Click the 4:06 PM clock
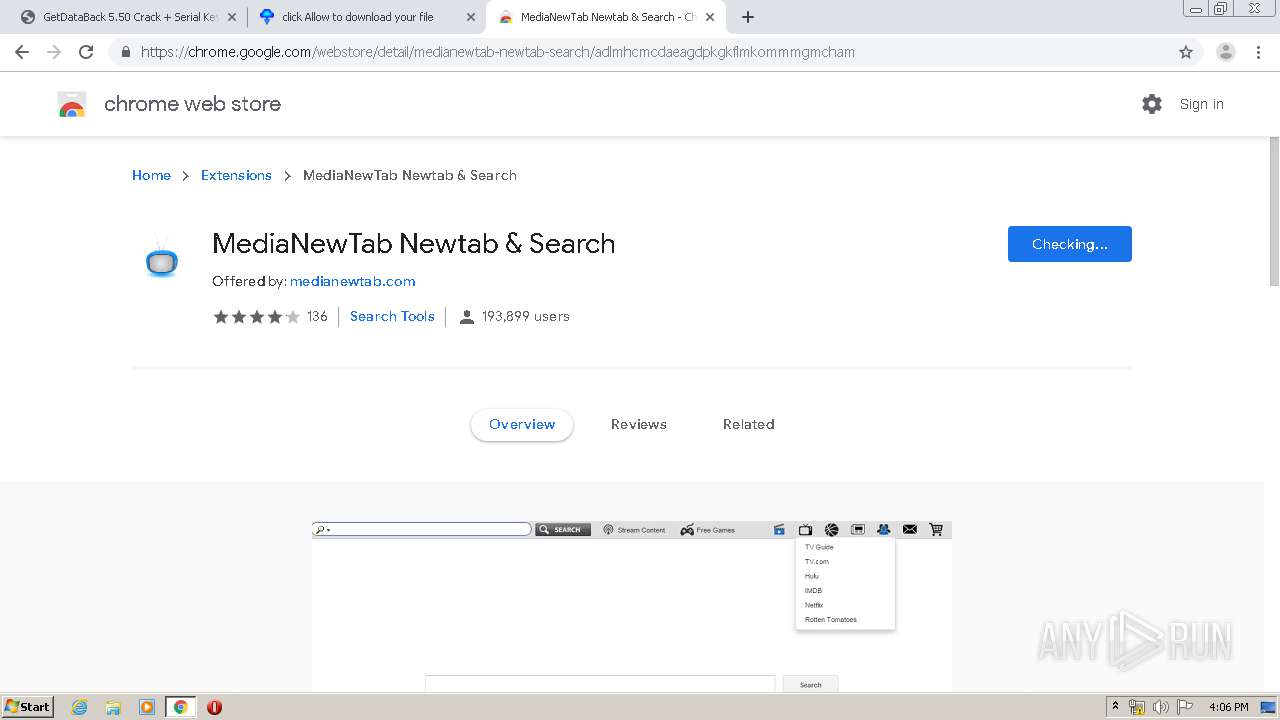The height and width of the screenshot is (720, 1280). pyautogui.click(x=1229, y=707)
